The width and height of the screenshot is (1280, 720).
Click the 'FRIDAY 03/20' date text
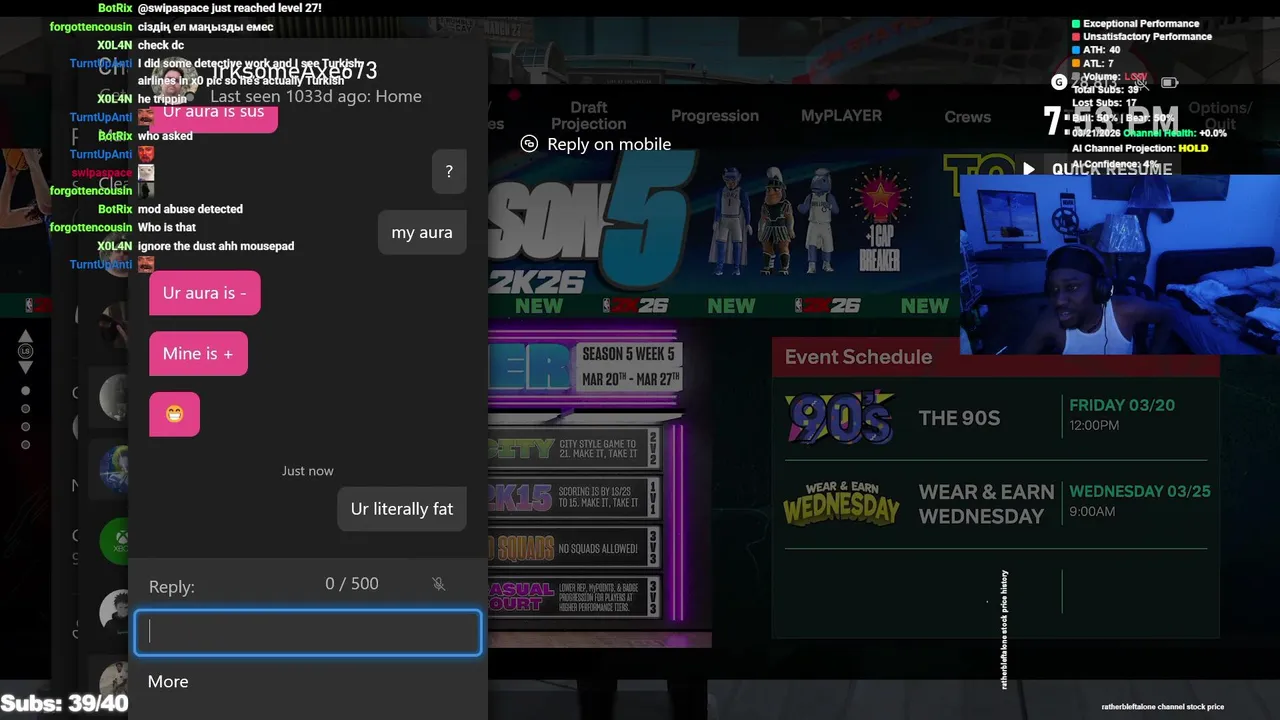coord(1122,406)
